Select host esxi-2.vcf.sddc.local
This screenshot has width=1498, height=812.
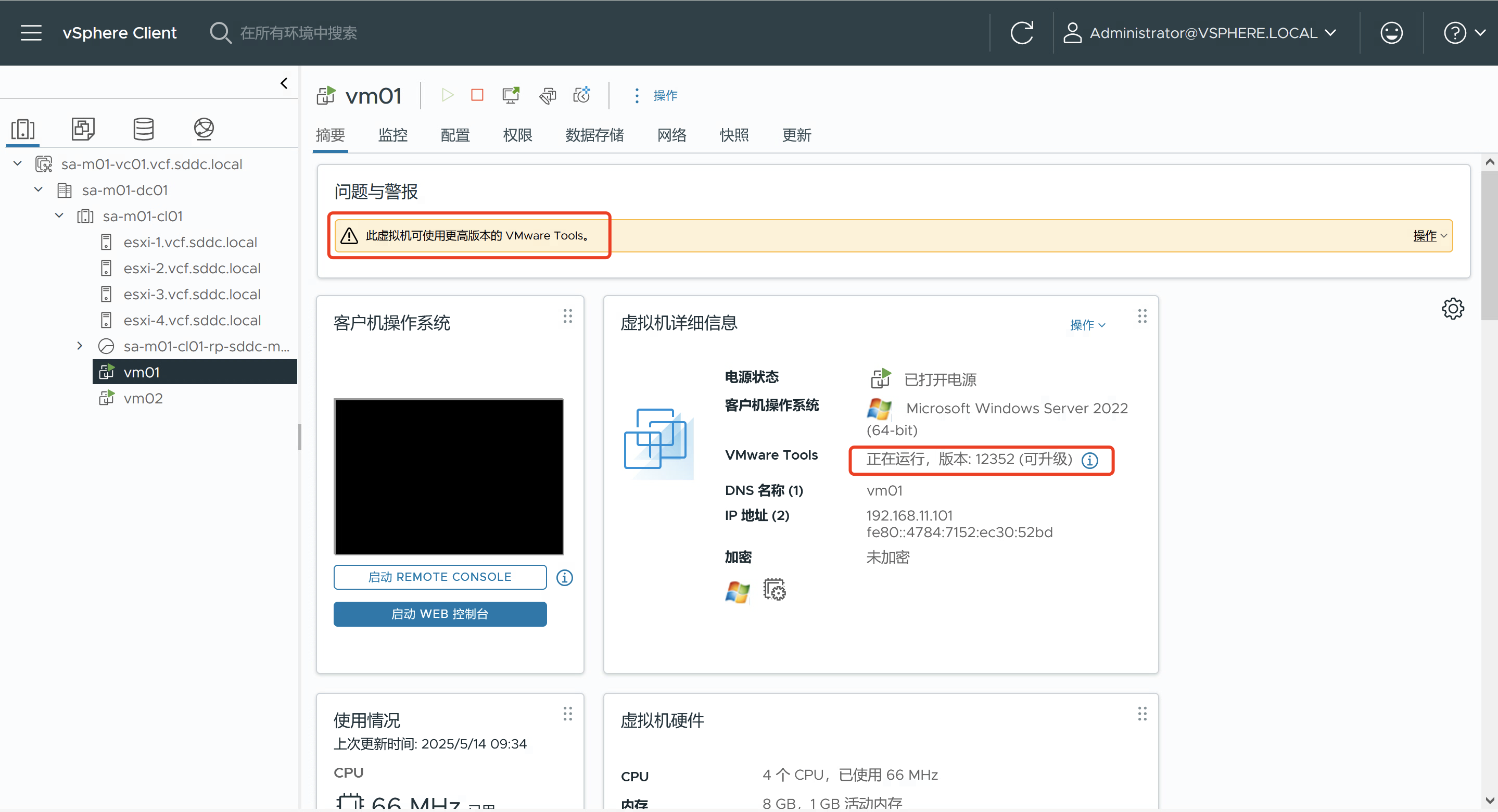(x=192, y=268)
